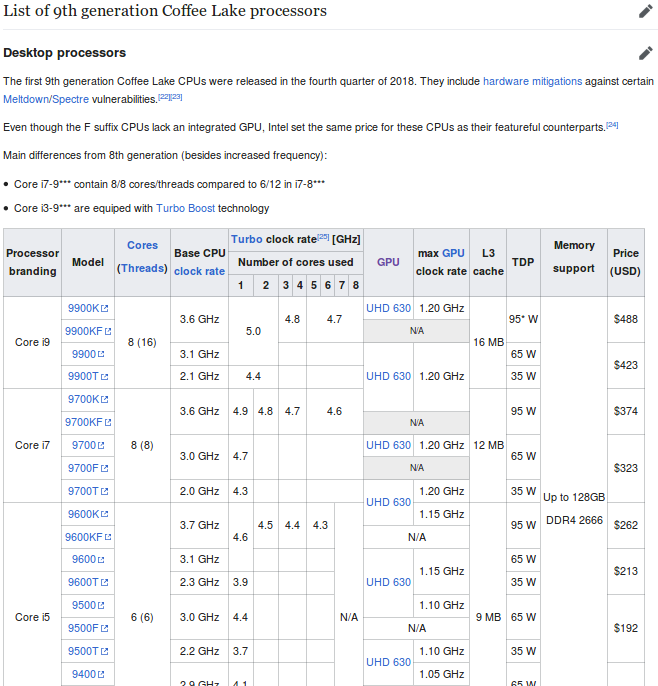
Task: Click the external link icon next to 9400
Action: pyautogui.click(x=103, y=675)
